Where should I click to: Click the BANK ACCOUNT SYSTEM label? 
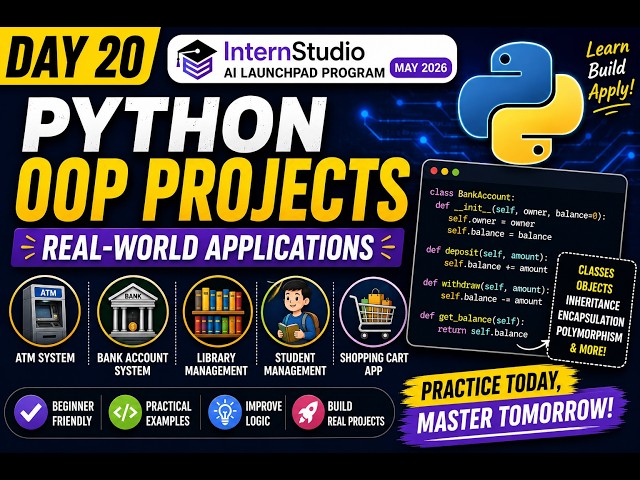pos(133,364)
